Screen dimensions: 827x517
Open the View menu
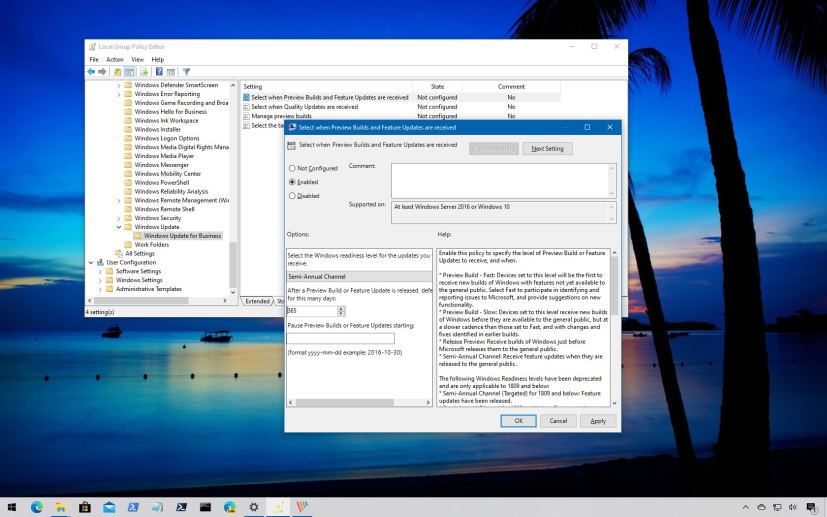pos(137,60)
